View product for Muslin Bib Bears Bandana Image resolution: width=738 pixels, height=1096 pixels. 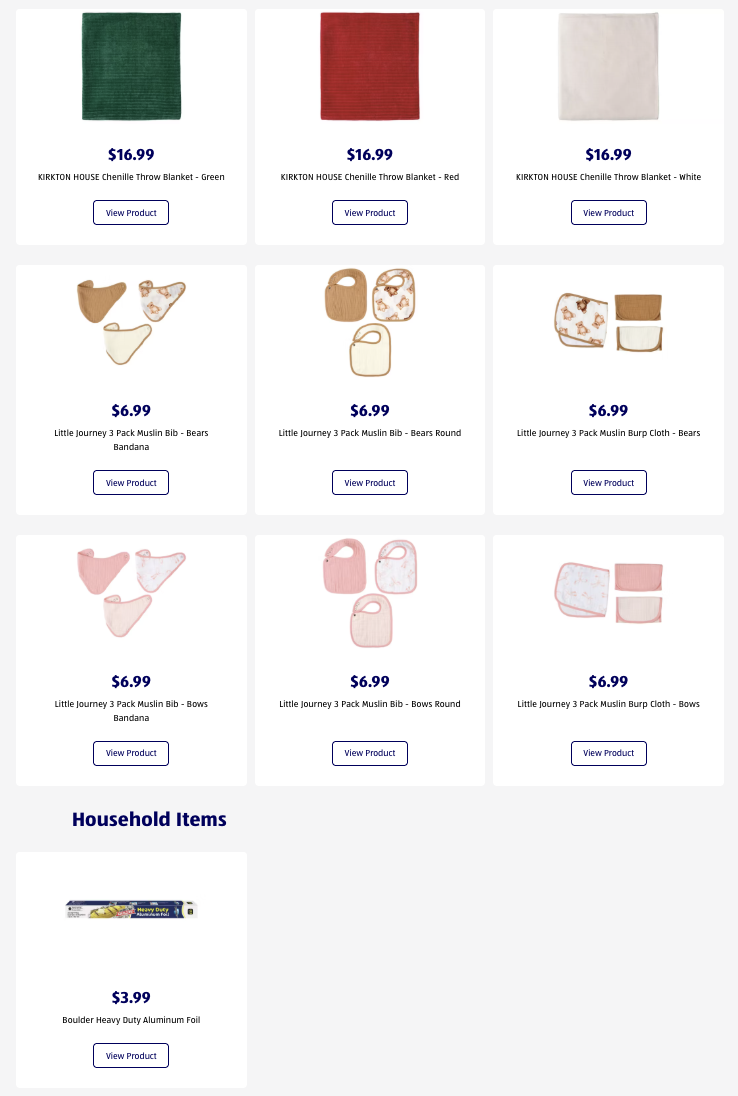(131, 483)
